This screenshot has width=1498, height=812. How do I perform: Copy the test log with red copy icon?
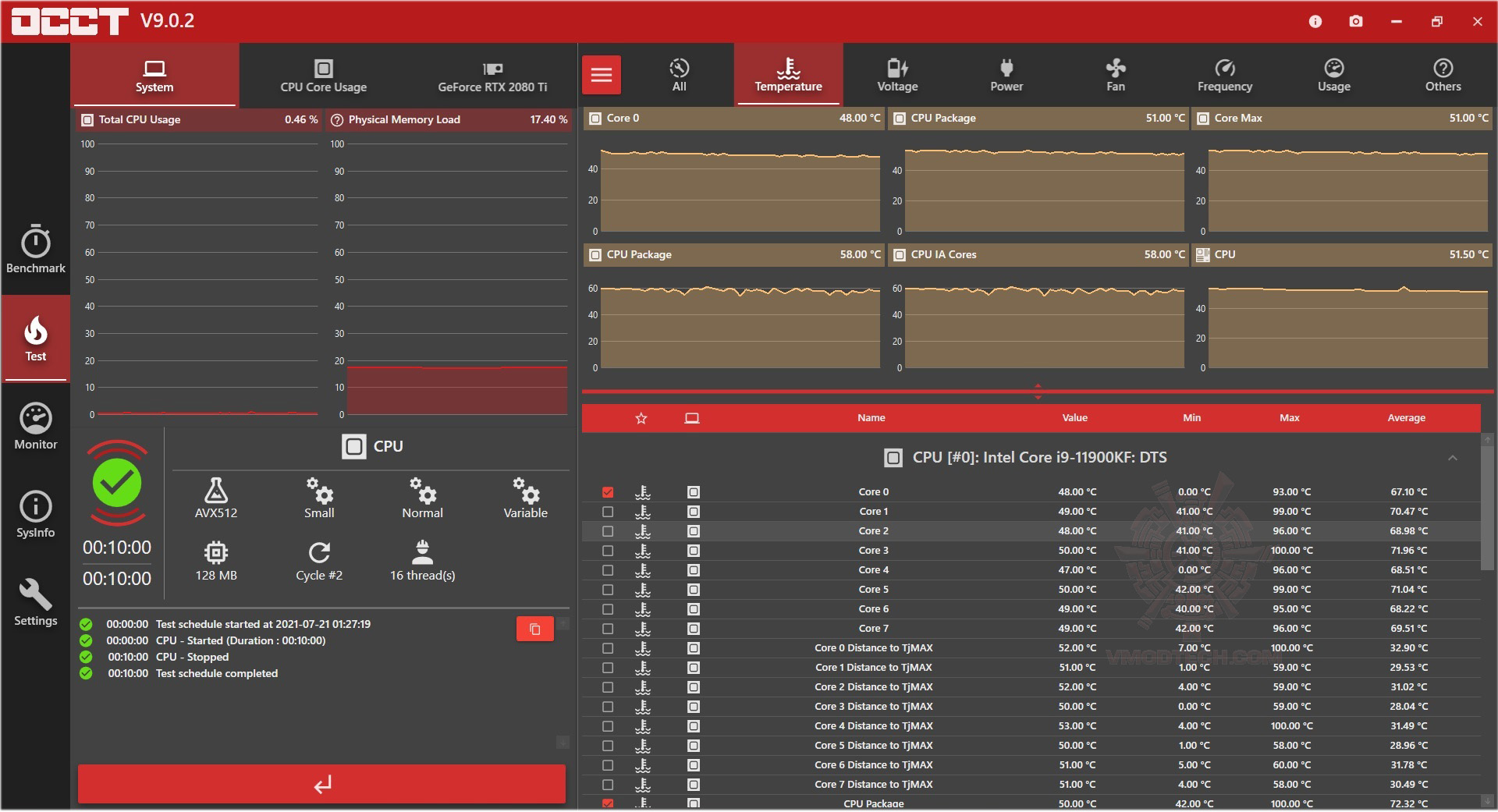click(x=534, y=629)
